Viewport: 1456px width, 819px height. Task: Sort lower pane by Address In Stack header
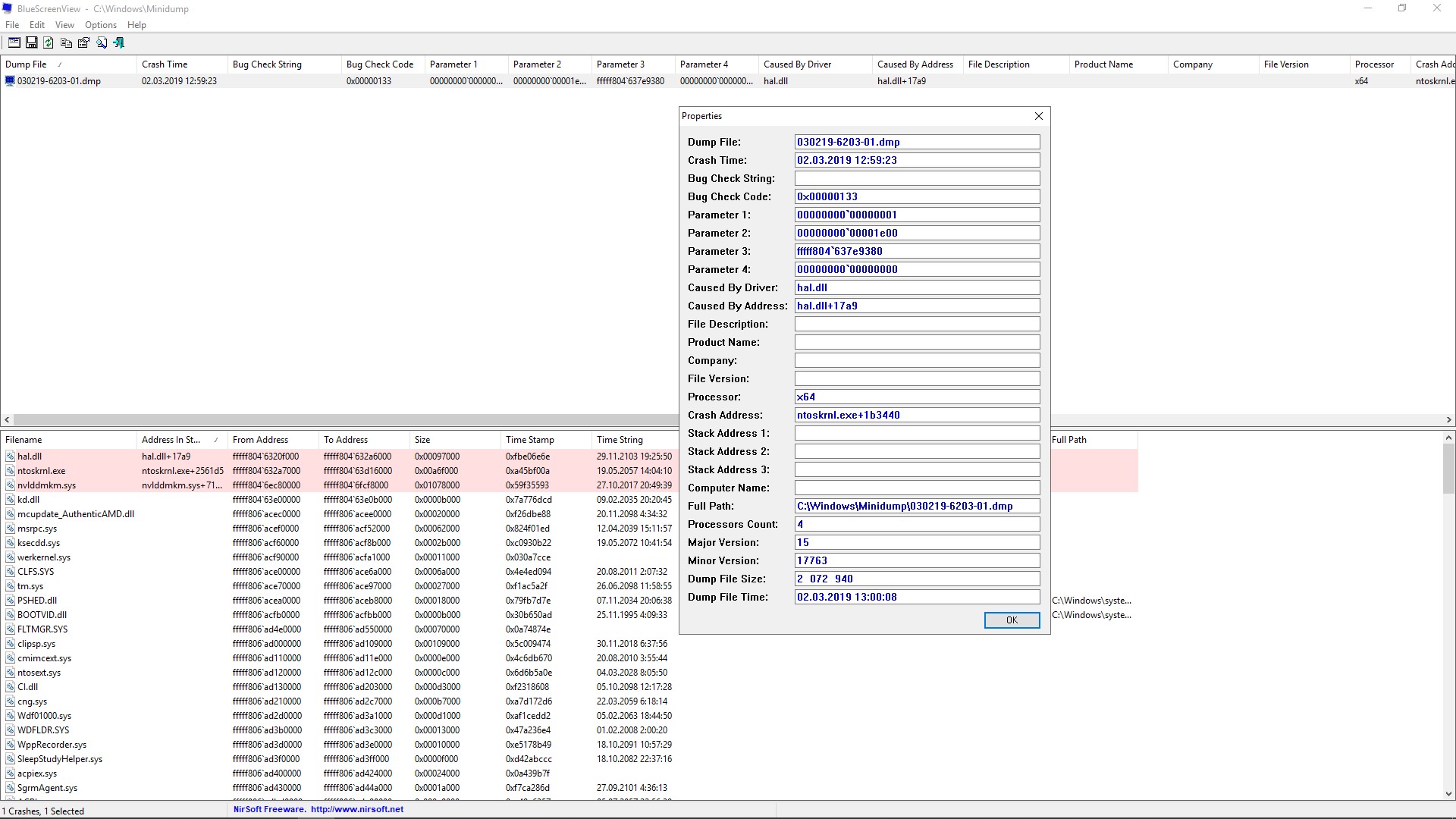(x=182, y=440)
